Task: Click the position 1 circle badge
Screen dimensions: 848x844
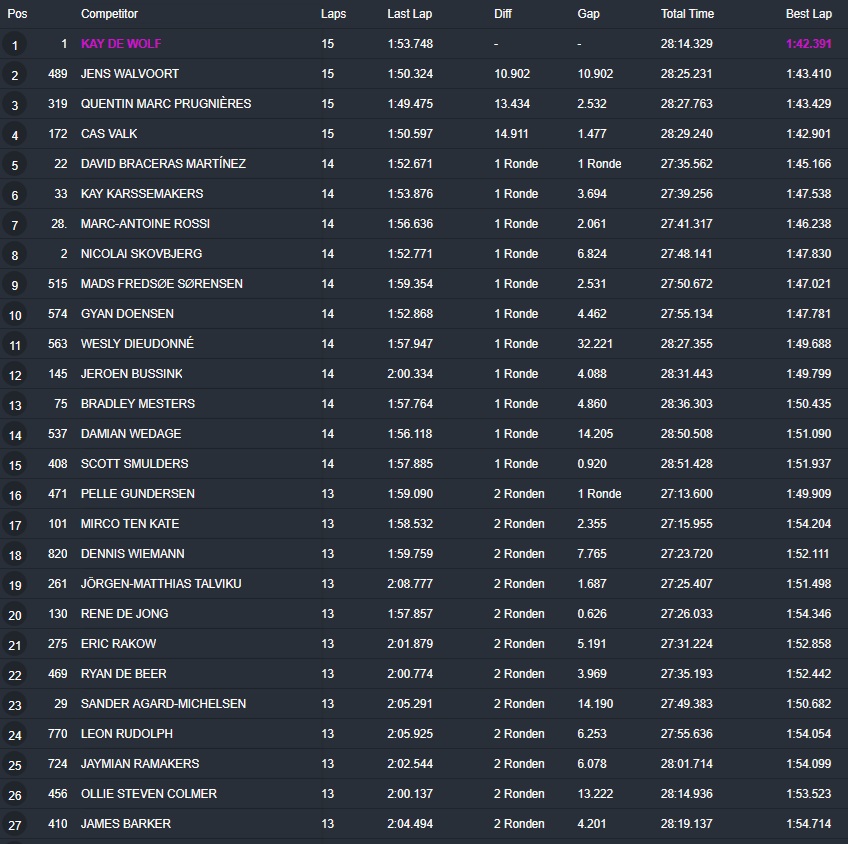Action: click(15, 45)
